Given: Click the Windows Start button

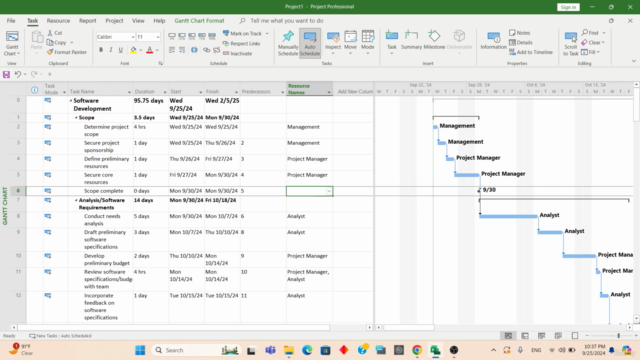Looking at the screenshot, I should (140, 350).
